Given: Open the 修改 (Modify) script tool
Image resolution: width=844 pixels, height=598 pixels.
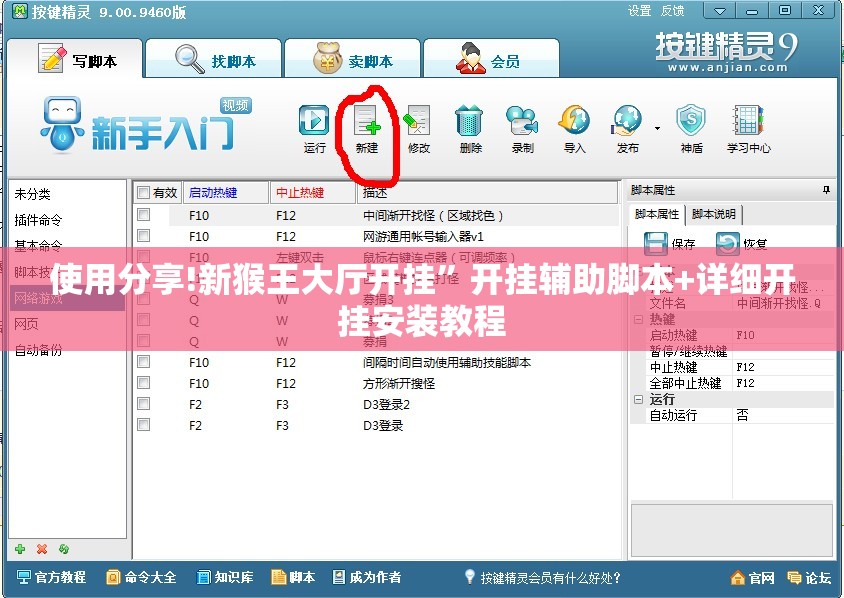Looking at the screenshot, I should tap(418, 128).
